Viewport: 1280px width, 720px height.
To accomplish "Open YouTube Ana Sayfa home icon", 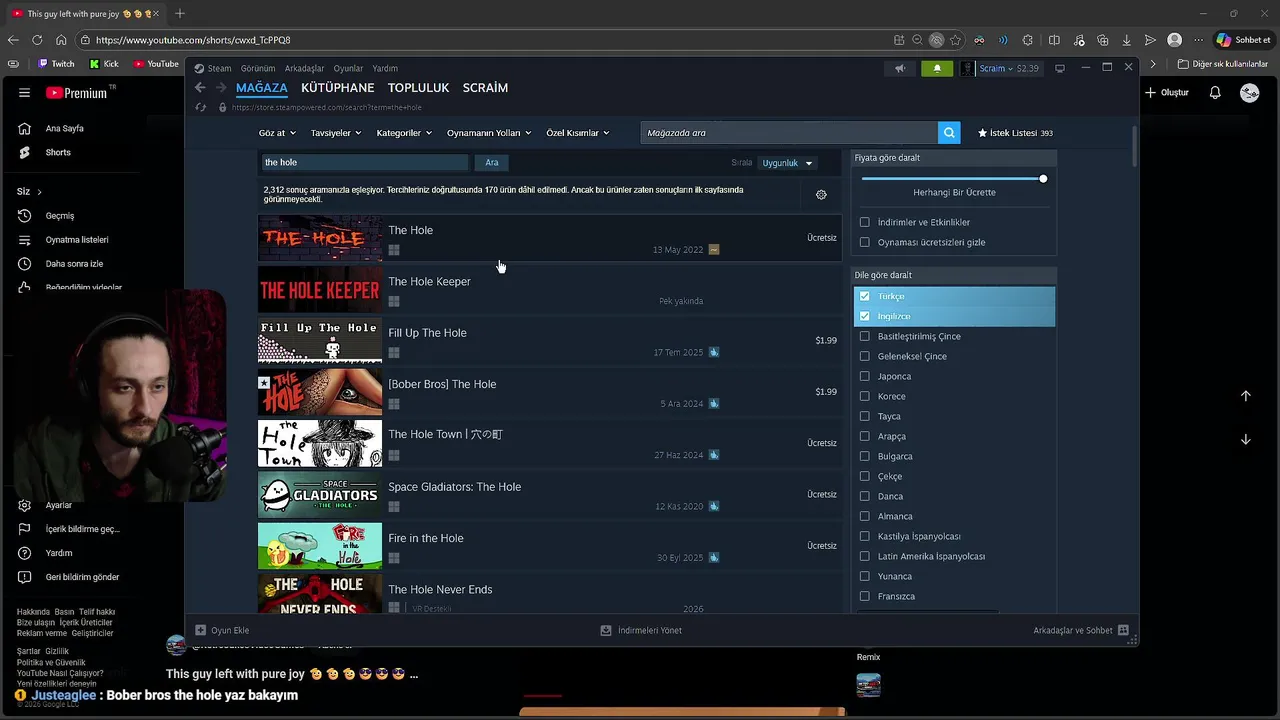I will pos(24,129).
